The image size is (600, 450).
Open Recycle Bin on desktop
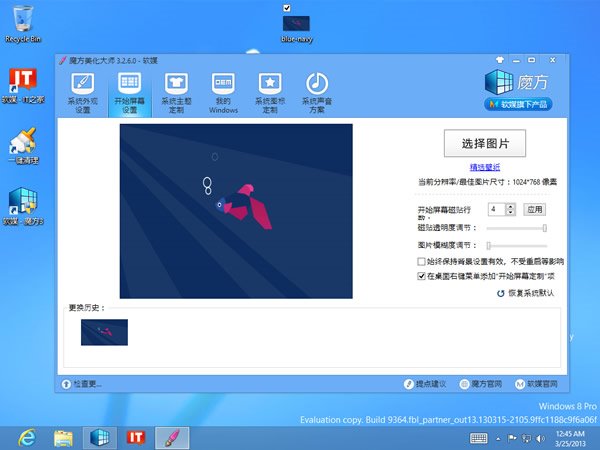23,24
